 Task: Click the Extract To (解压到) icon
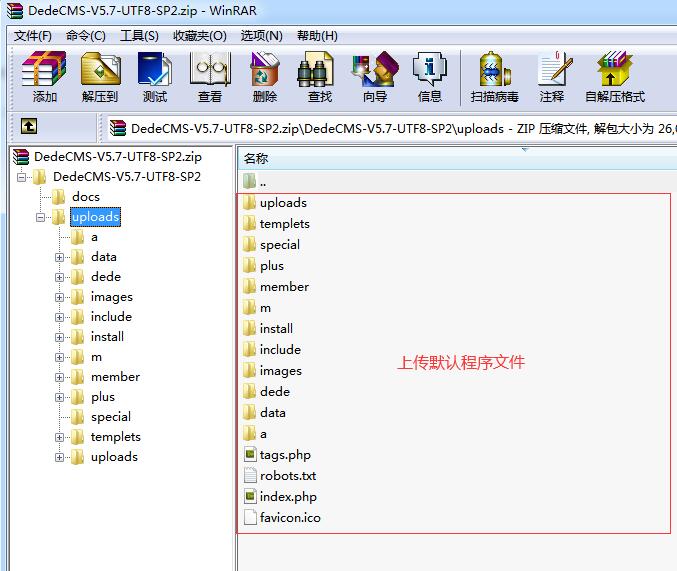[100, 77]
